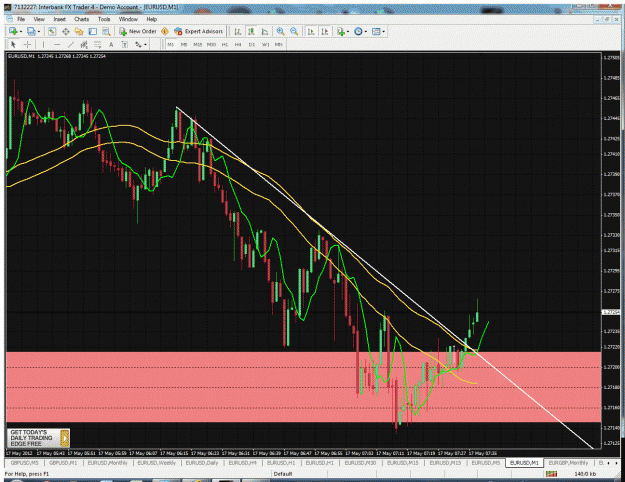This screenshot has height=482, width=625.
Task: Open the File menu
Action: [21, 19]
